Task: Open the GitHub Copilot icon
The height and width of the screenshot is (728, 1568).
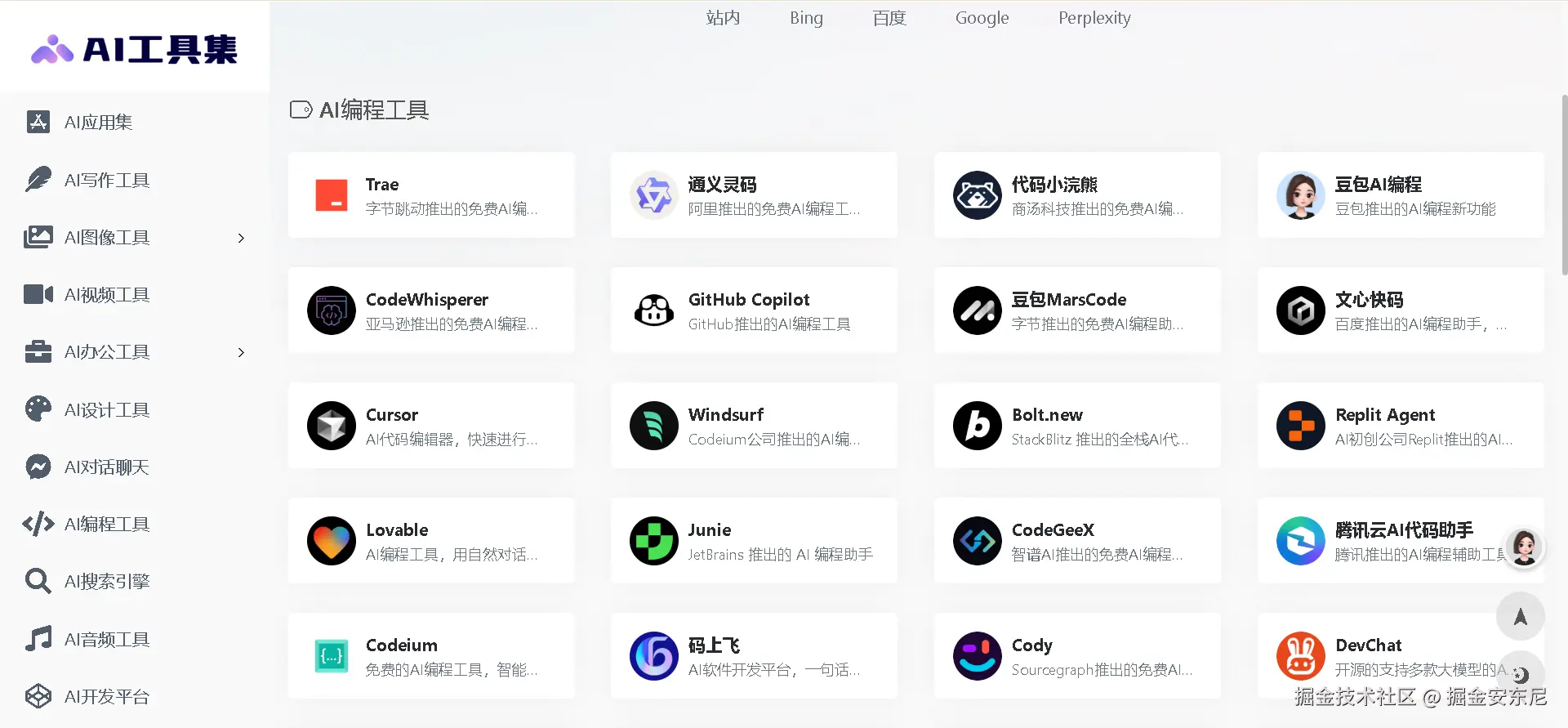Action: (x=654, y=310)
